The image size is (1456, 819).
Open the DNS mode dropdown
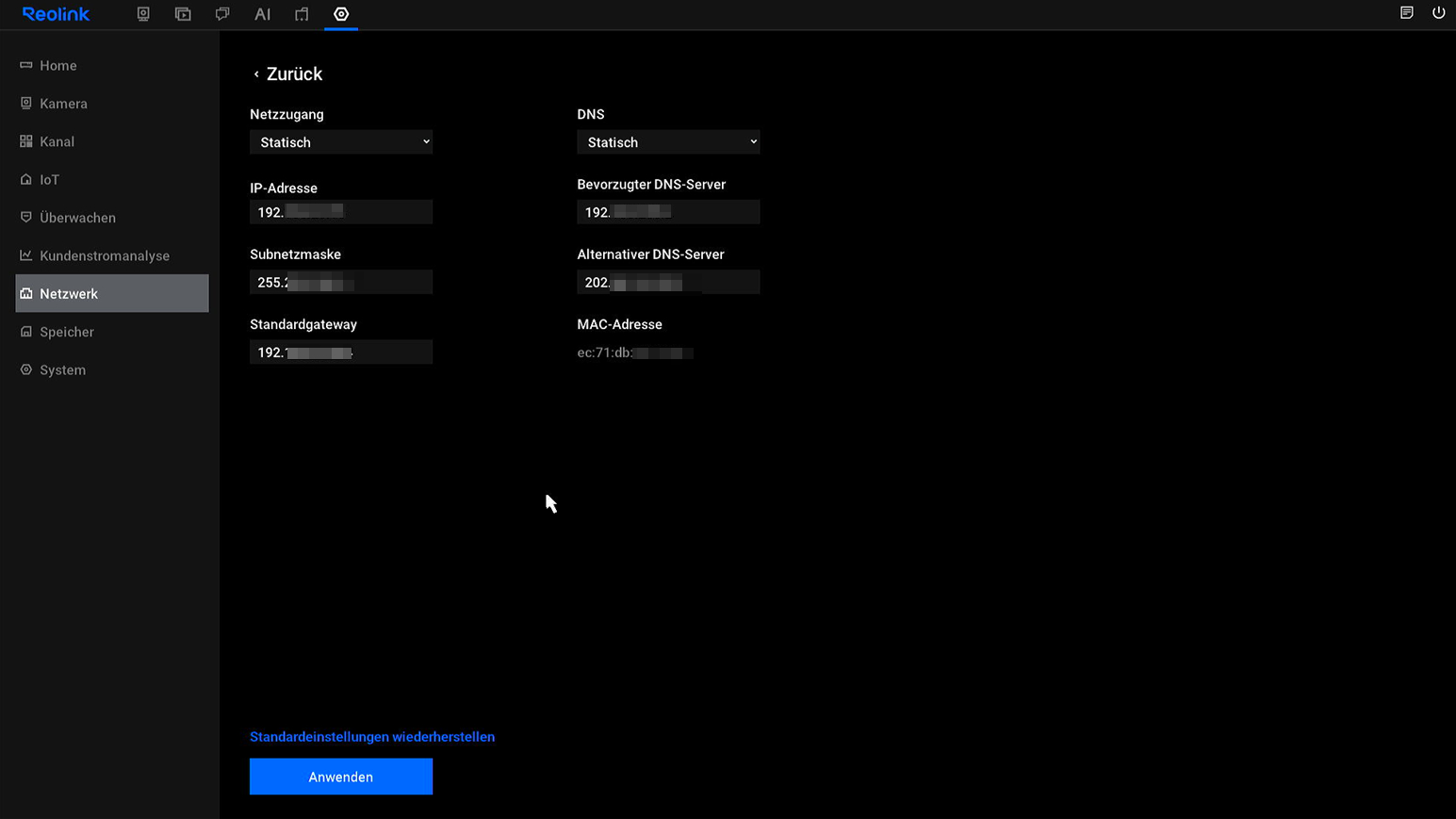tap(668, 142)
